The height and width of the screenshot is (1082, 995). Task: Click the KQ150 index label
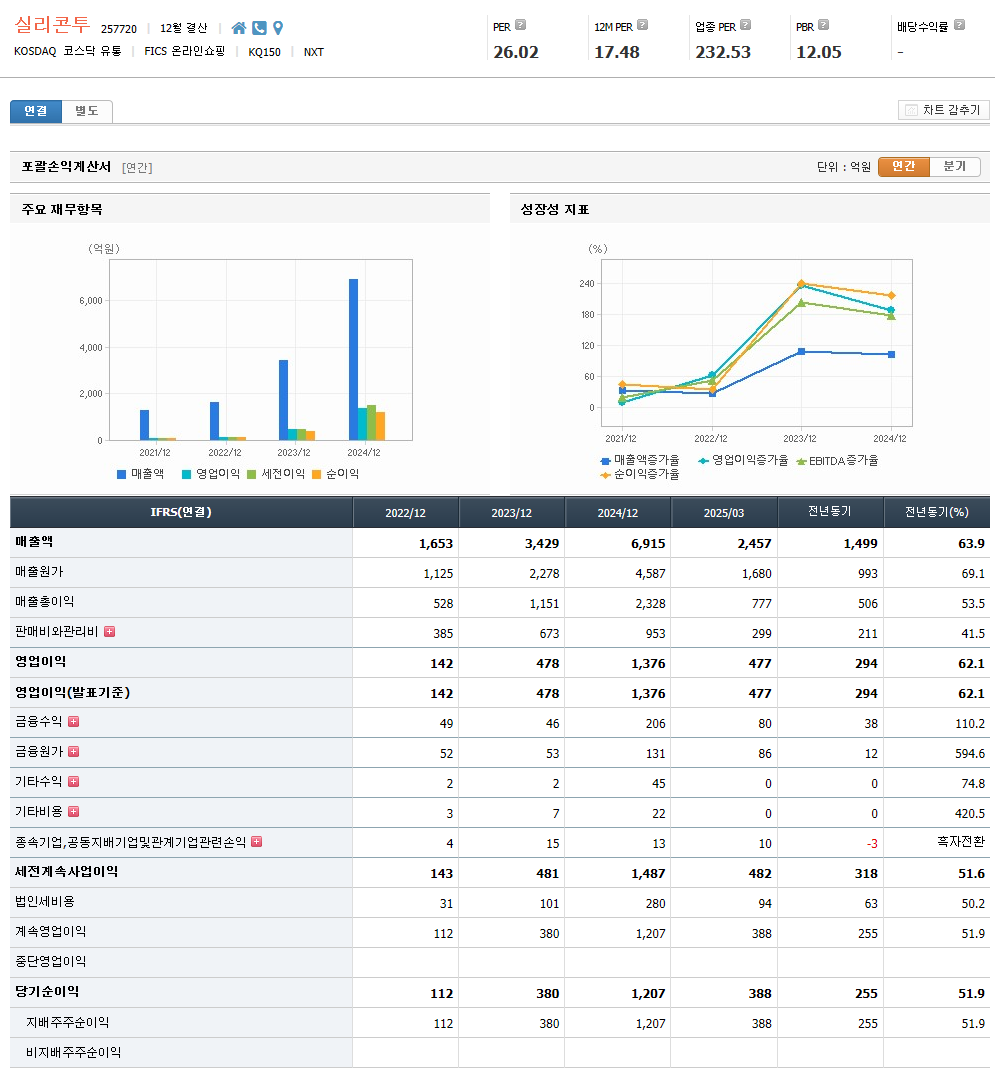point(264,52)
